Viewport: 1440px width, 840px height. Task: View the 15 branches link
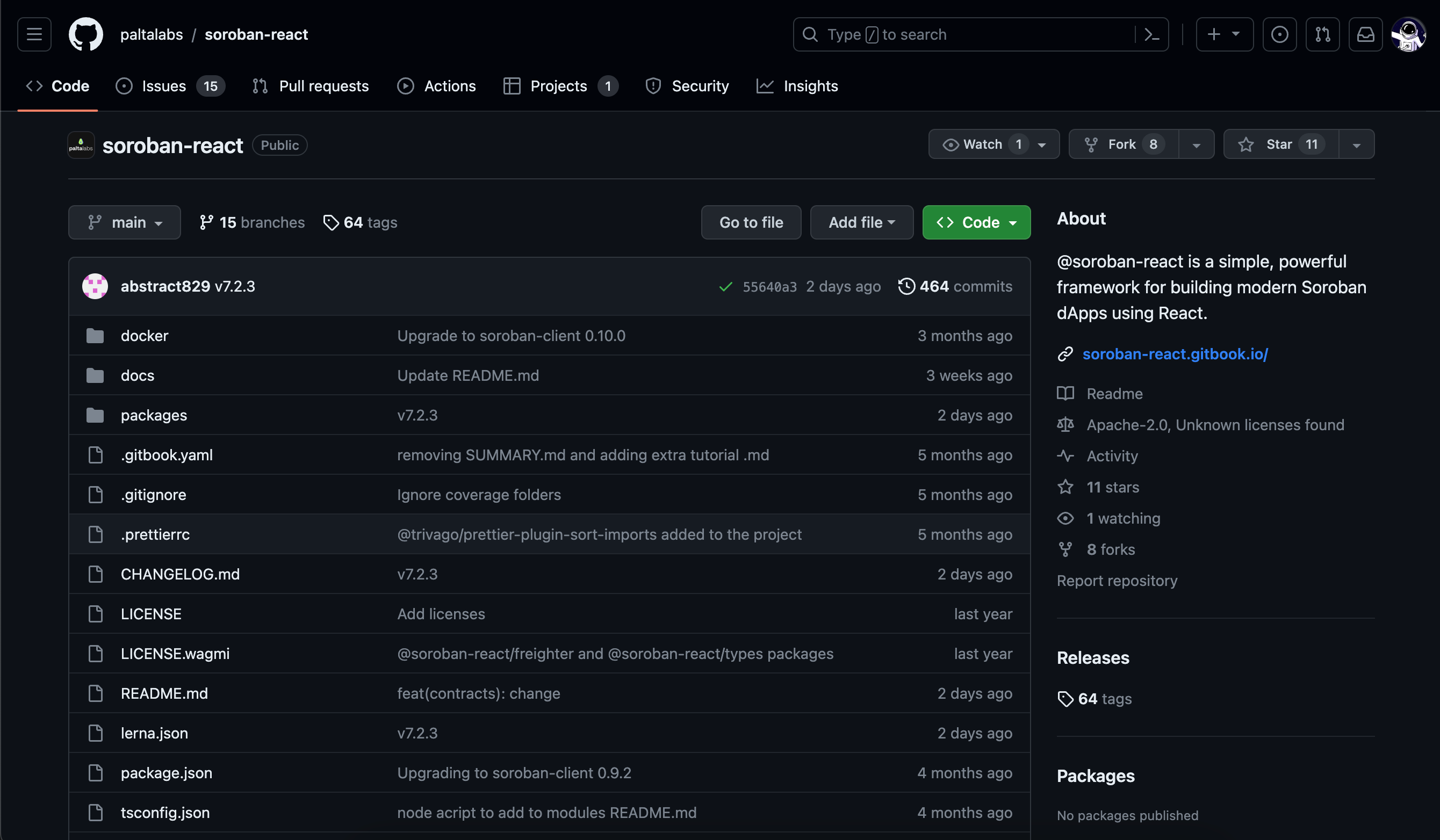(252, 222)
